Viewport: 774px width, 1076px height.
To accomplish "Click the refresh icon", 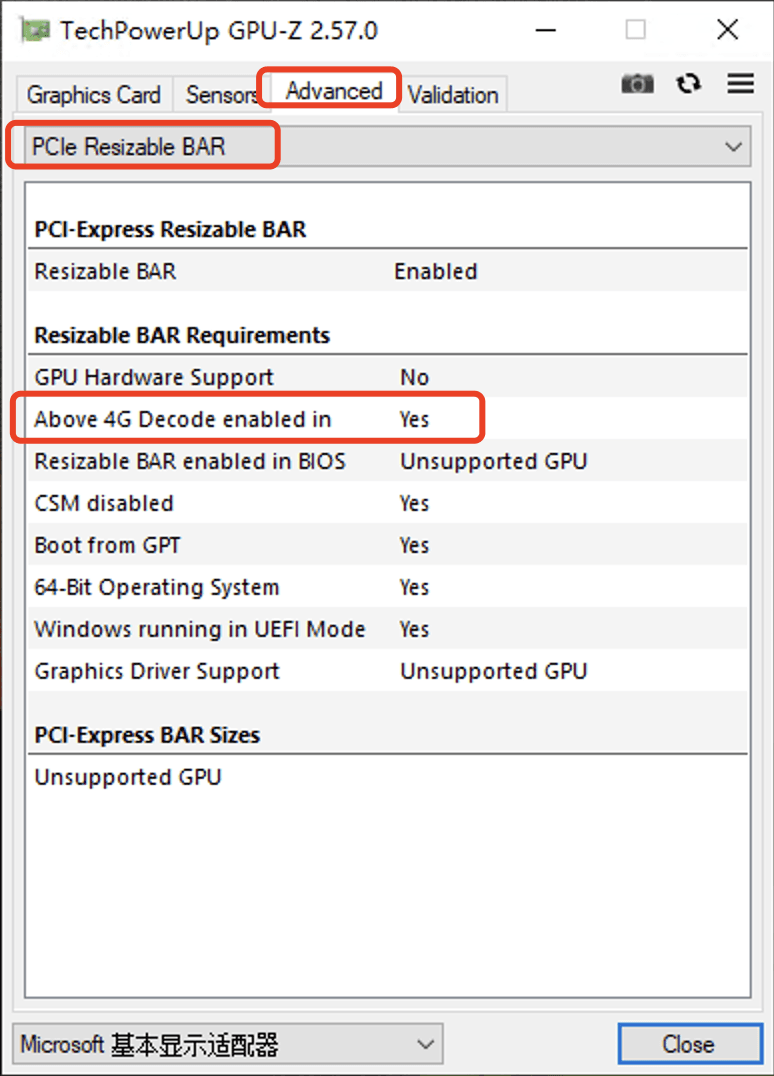I will [688, 84].
